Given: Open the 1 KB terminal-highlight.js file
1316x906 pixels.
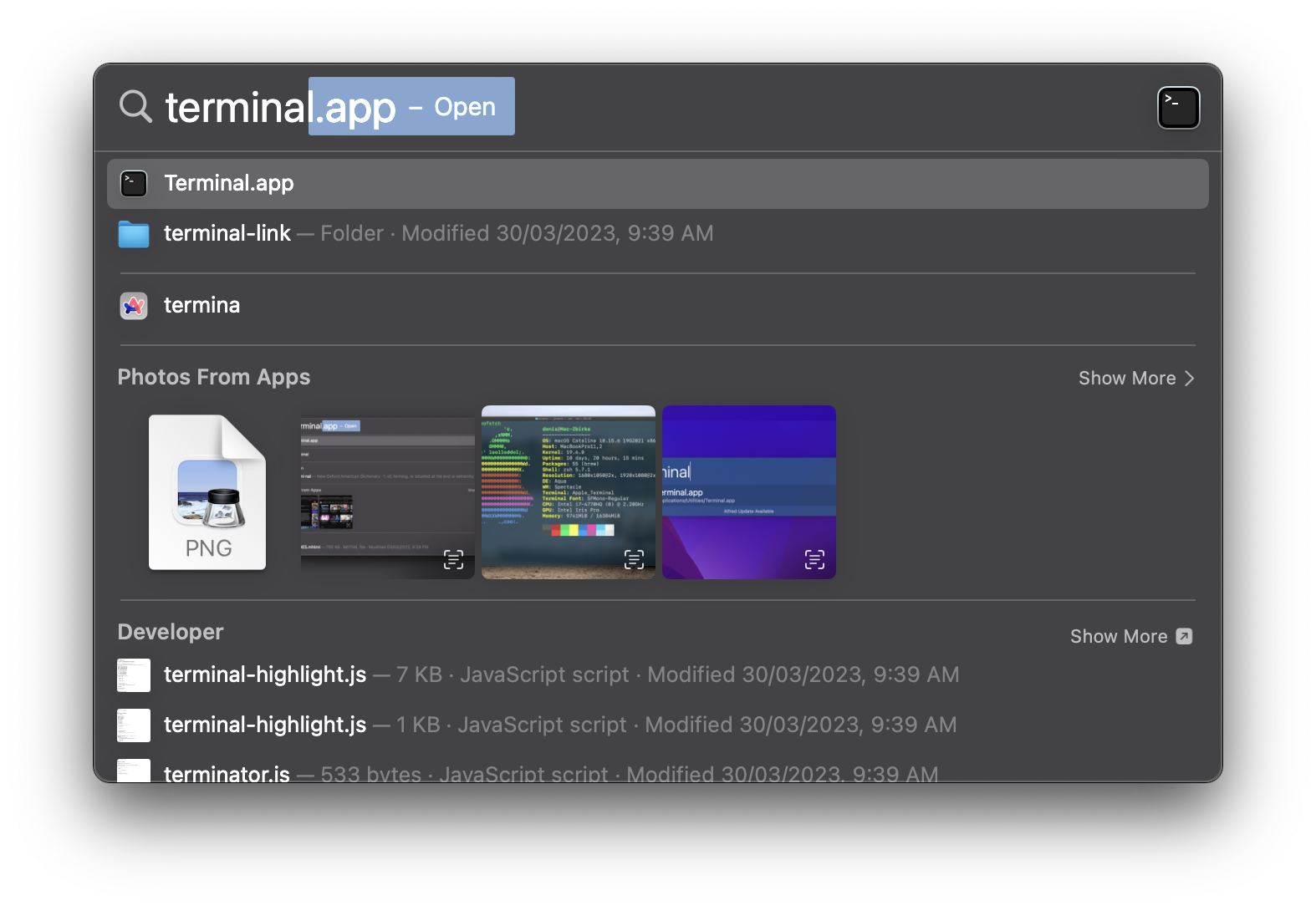Looking at the screenshot, I should point(658,725).
